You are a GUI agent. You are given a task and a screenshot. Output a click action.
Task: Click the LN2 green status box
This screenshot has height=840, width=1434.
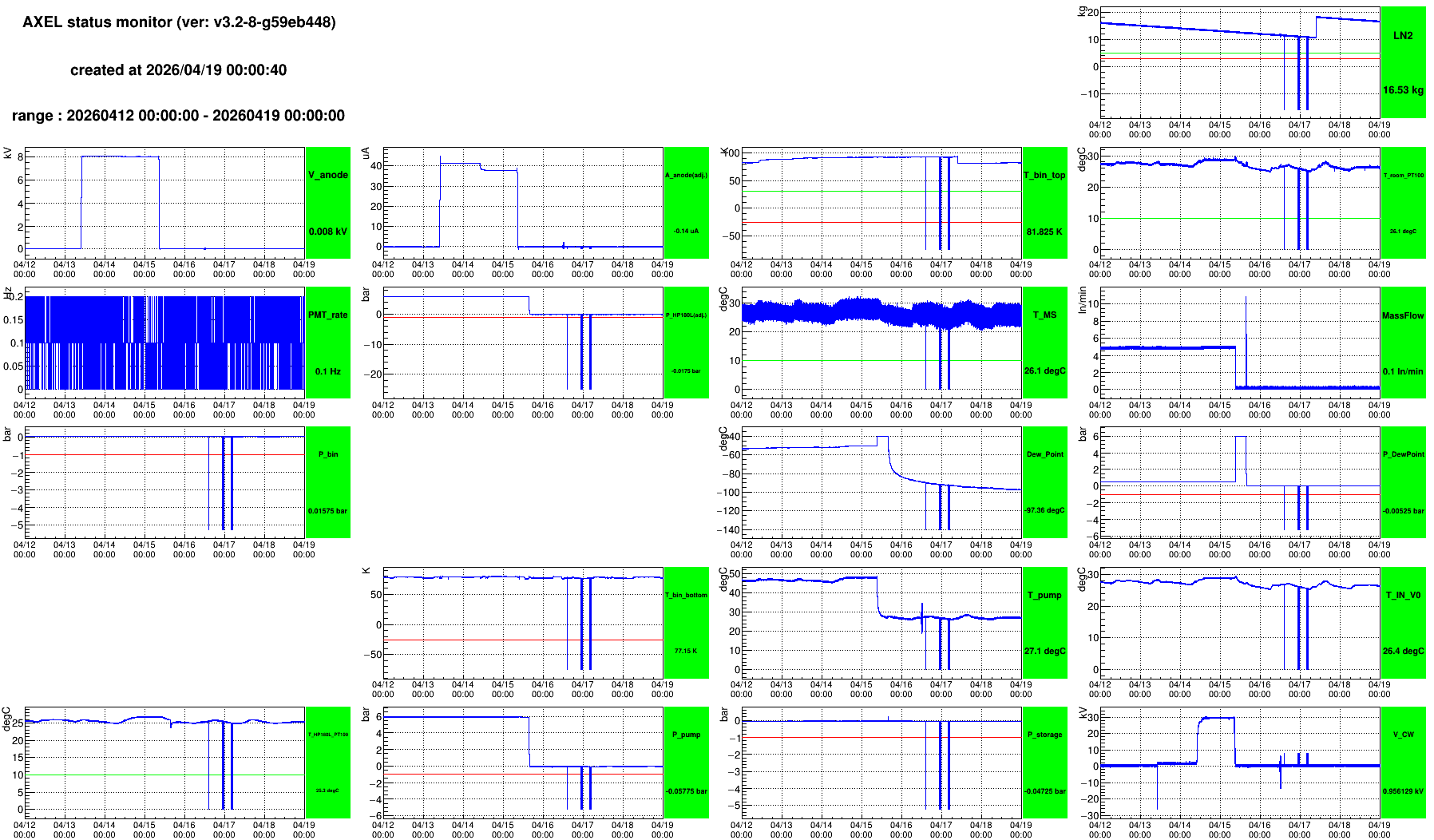tap(1403, 62)
